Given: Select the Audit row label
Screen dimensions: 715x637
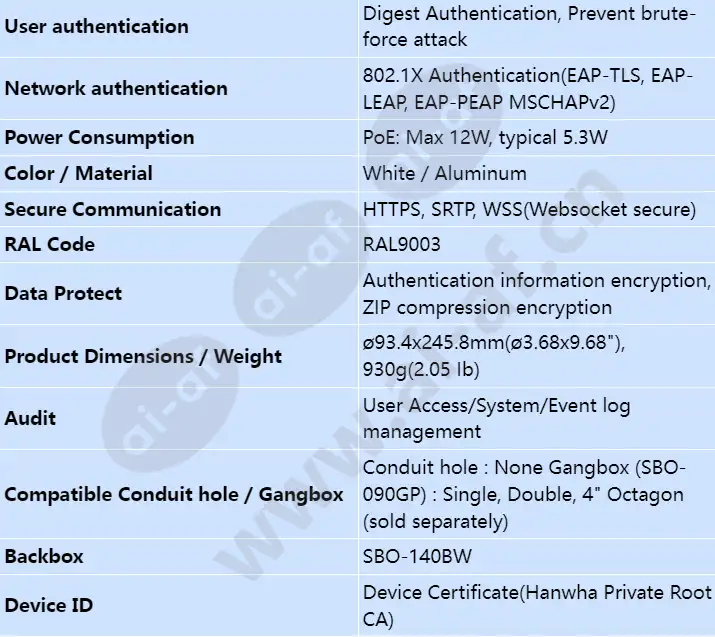Looking at the screenshot, I should [30, 418].
